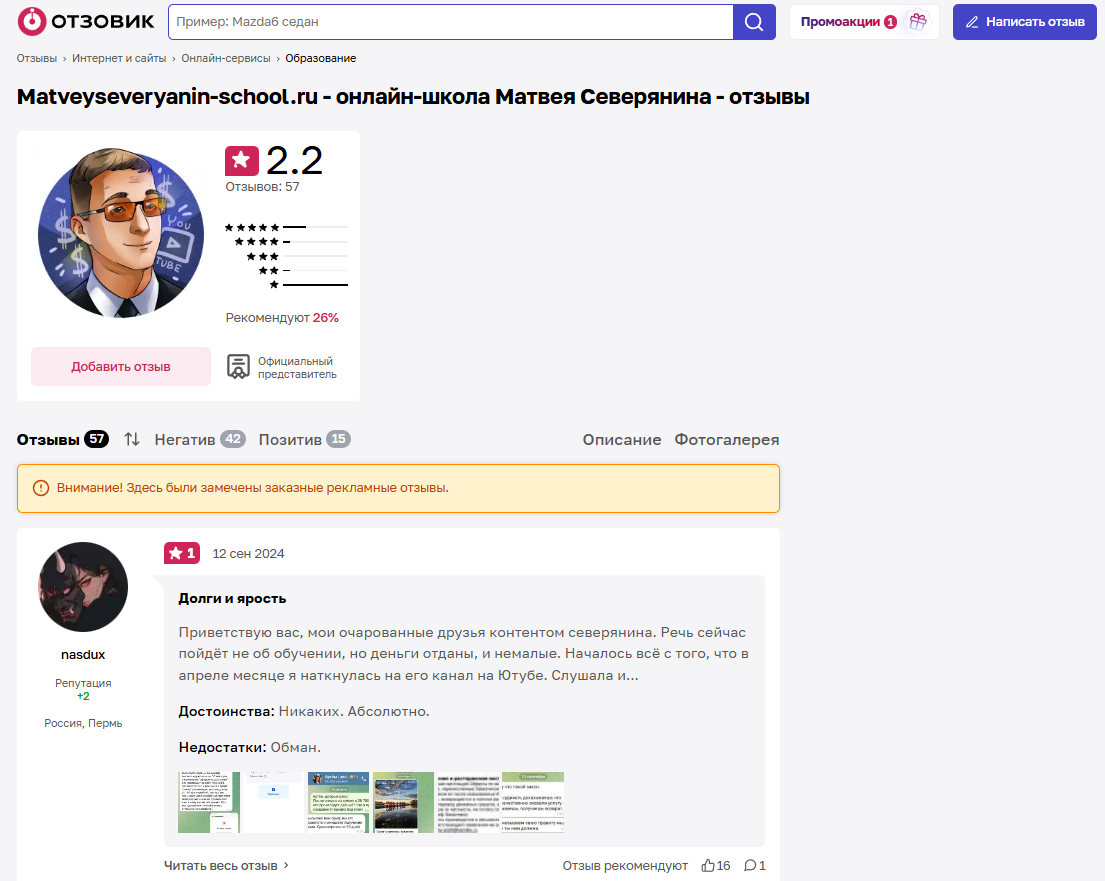The image size is (1105, 881).
Task: Click review date '12 сен 2024'
Action: tap(248, 554)
